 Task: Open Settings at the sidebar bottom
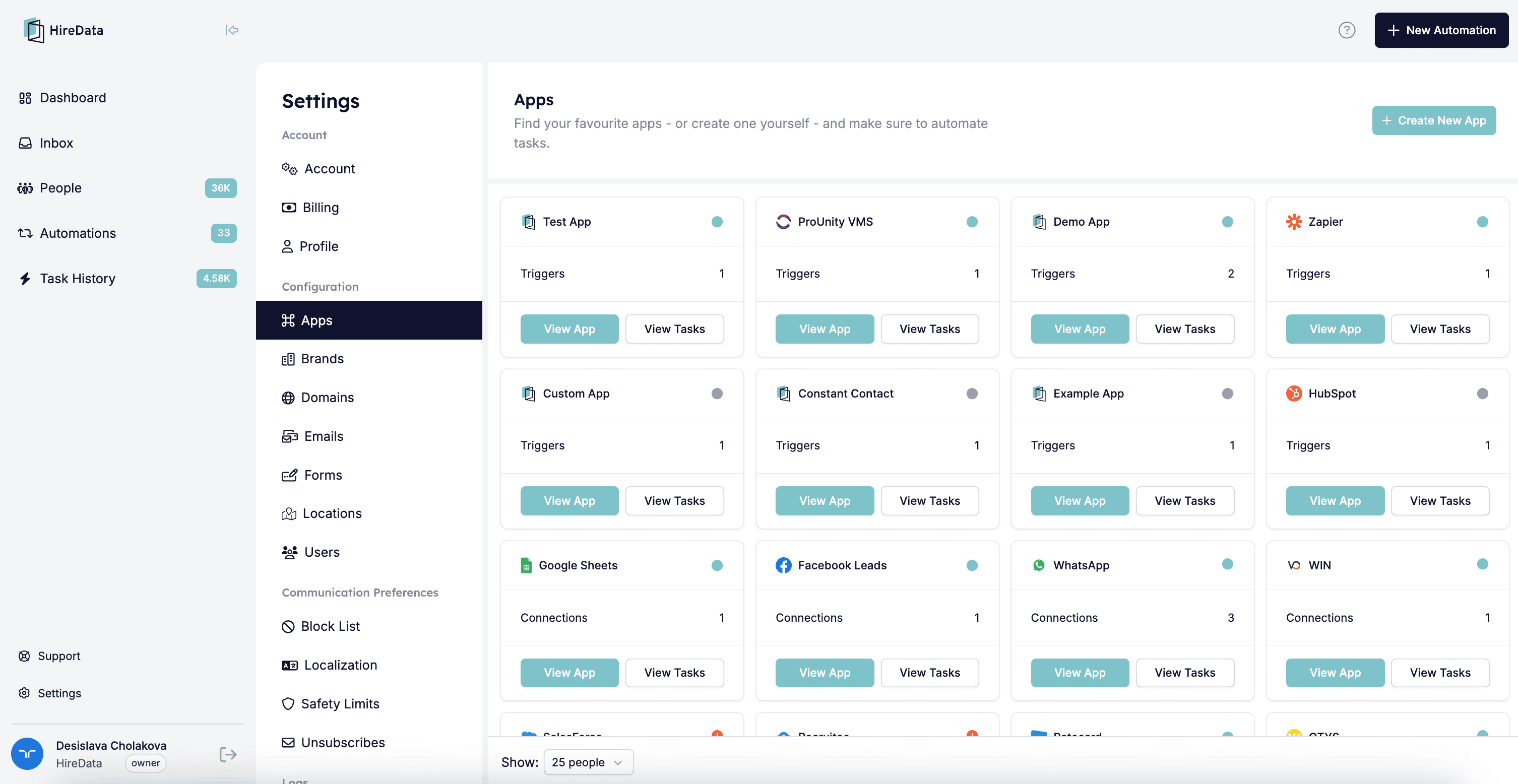tap(49, 693)
